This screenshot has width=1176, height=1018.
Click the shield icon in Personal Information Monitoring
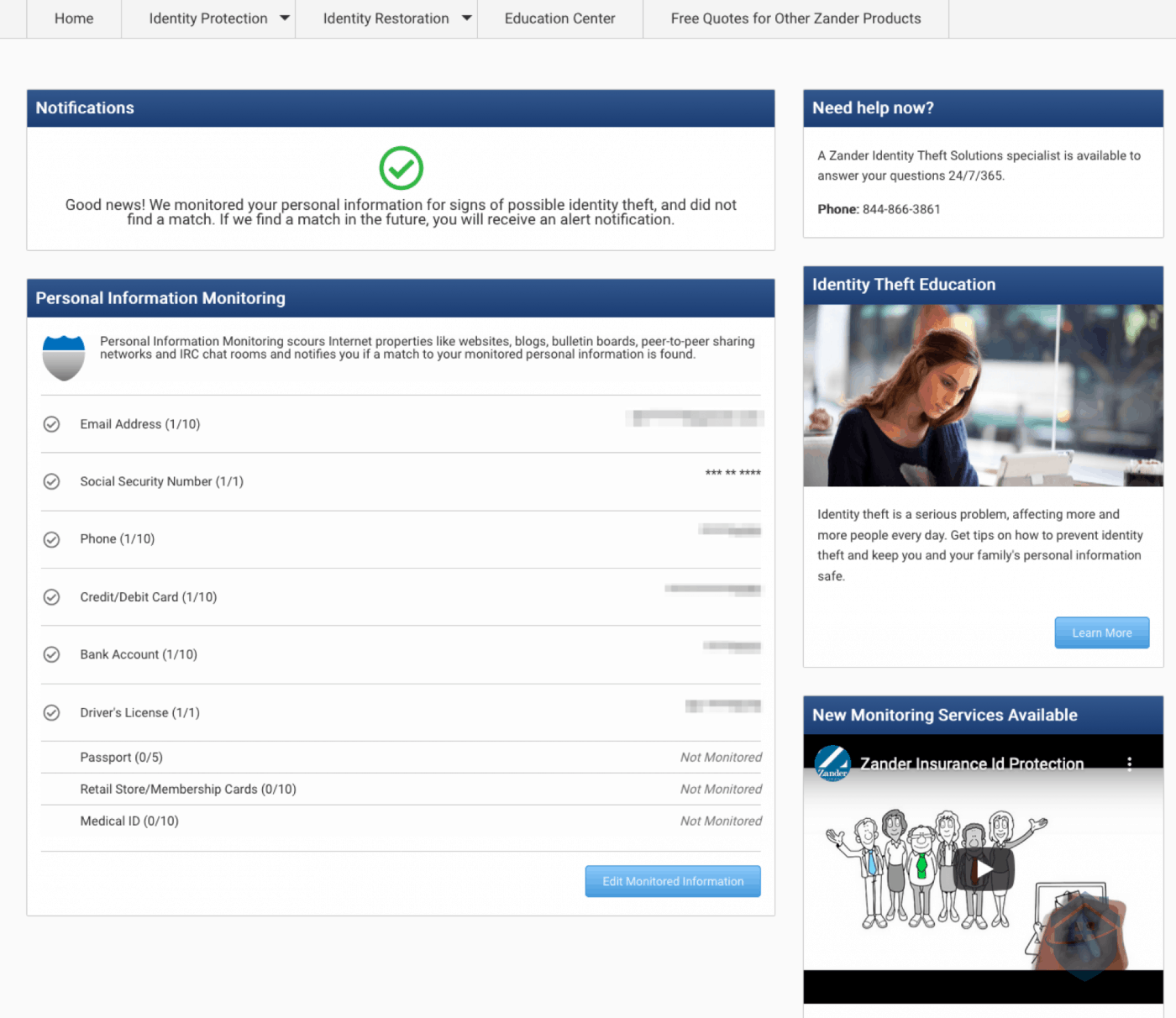click(63, 357)
